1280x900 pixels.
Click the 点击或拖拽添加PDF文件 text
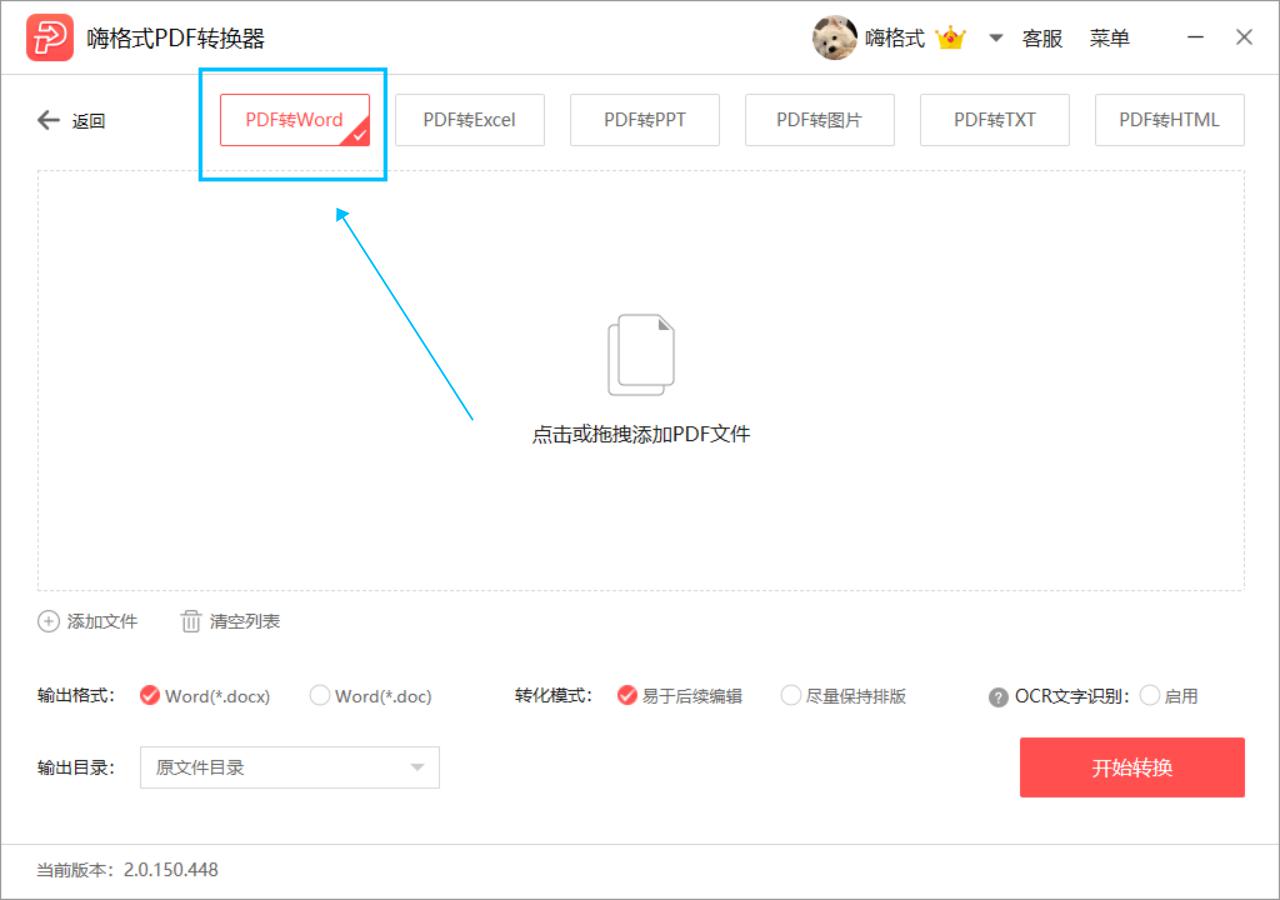coord(641,434)
